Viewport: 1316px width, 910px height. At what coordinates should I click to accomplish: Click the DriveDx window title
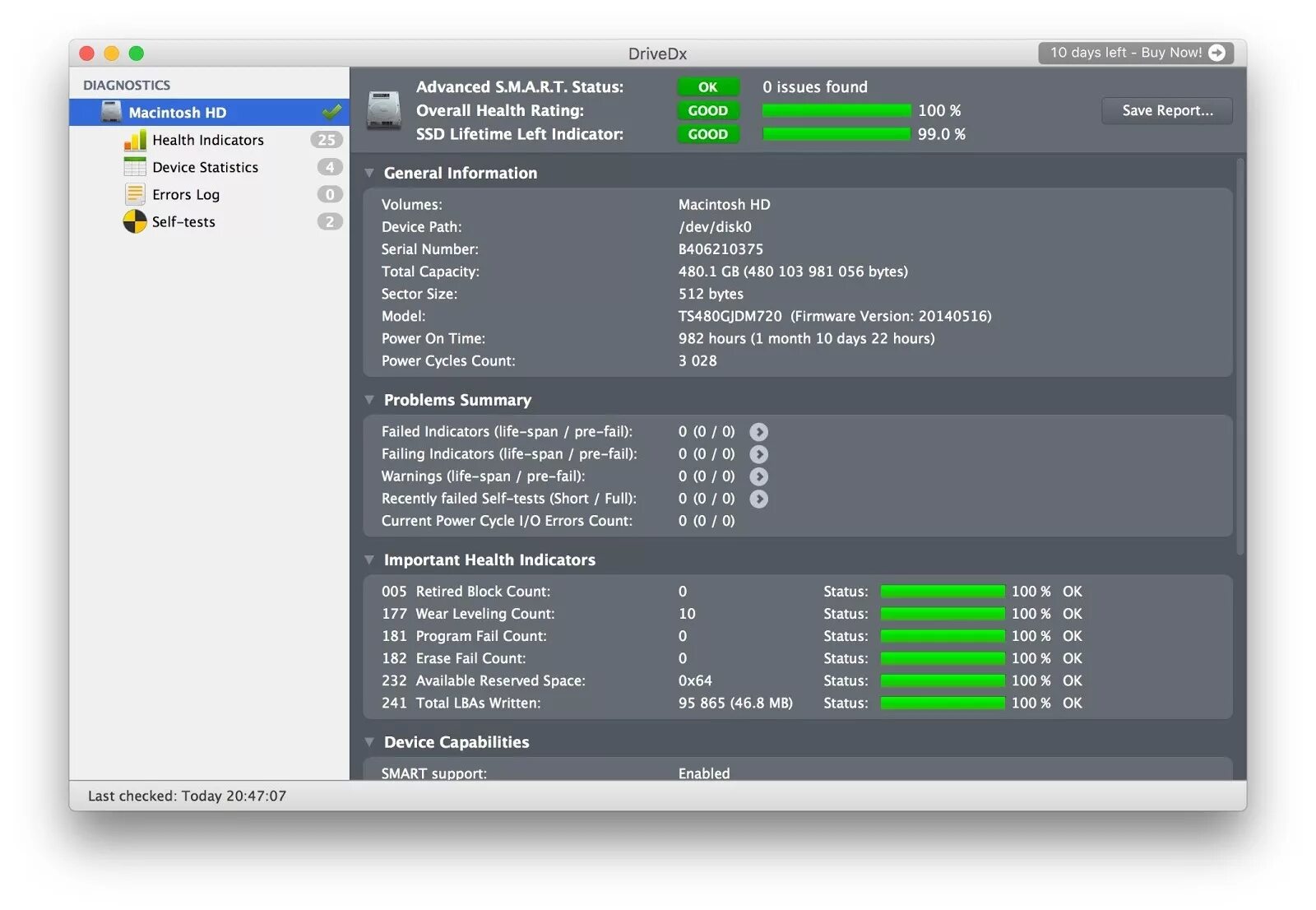pyautogui.click(x=658, y=53)
